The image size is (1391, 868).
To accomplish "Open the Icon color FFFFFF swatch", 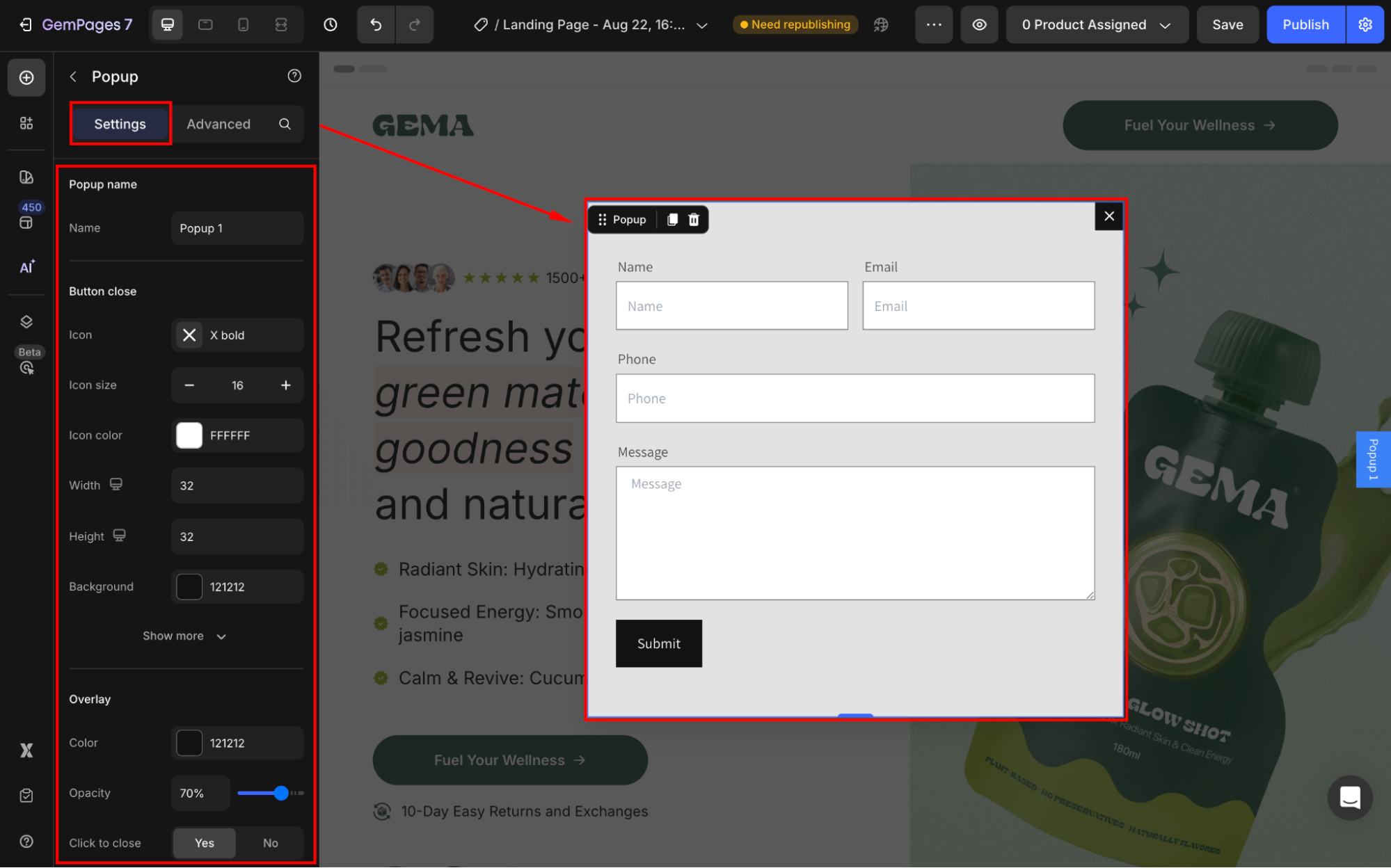I will pyautogui.click(x=189, y=435).
